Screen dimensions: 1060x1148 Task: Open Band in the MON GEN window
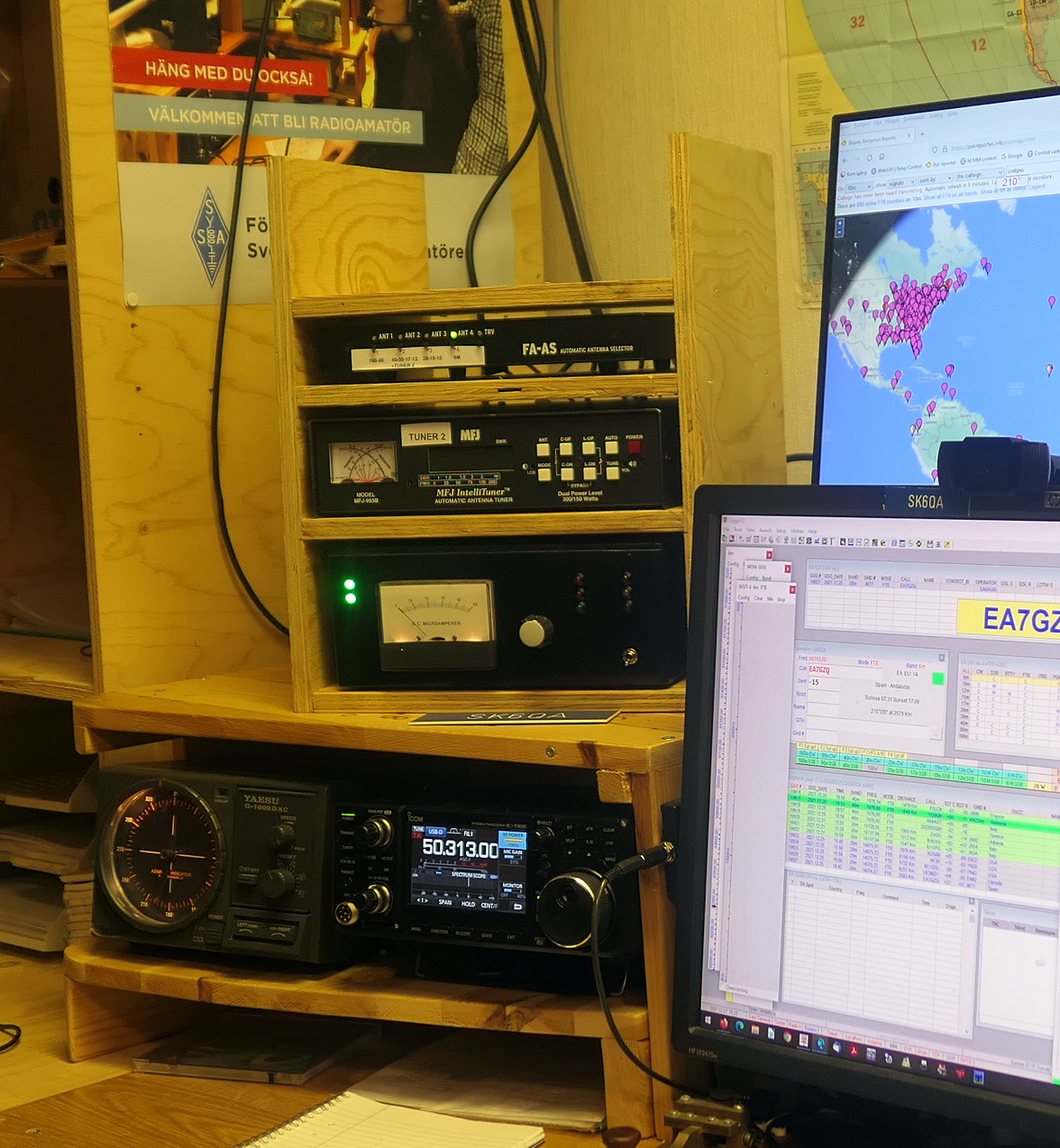[x=766, y=578]
